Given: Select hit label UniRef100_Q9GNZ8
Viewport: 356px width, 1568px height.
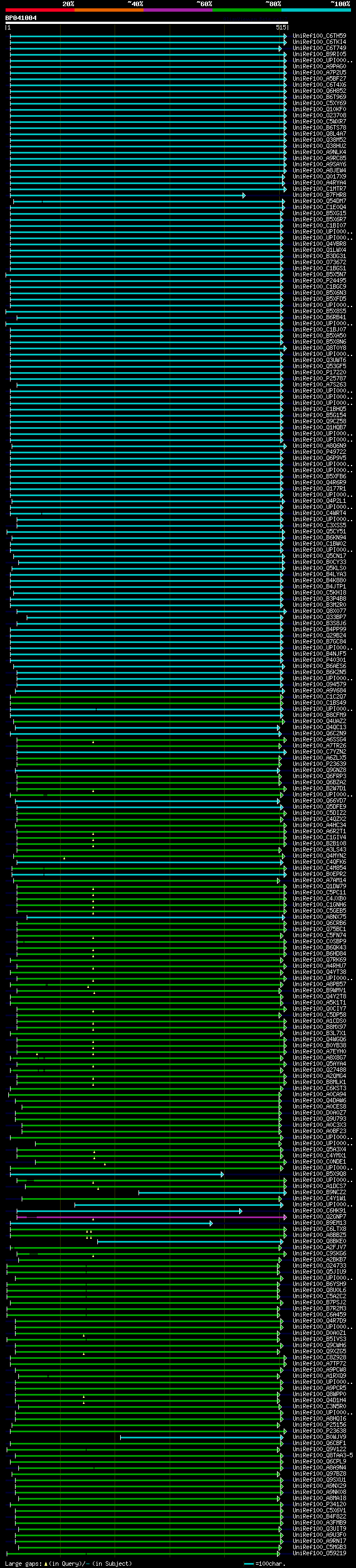Looking at the screenshot, I should click(319, 770).
